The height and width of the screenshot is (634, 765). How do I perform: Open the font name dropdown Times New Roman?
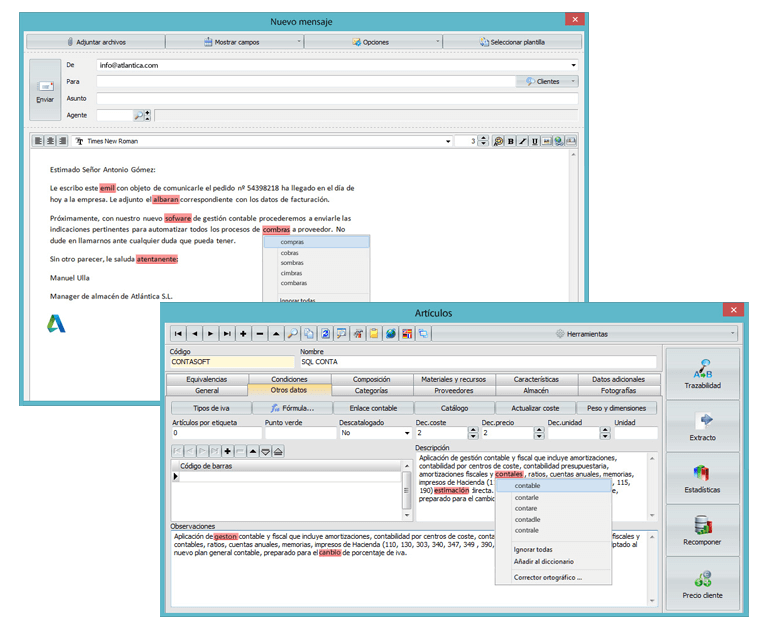click(447, 142)
